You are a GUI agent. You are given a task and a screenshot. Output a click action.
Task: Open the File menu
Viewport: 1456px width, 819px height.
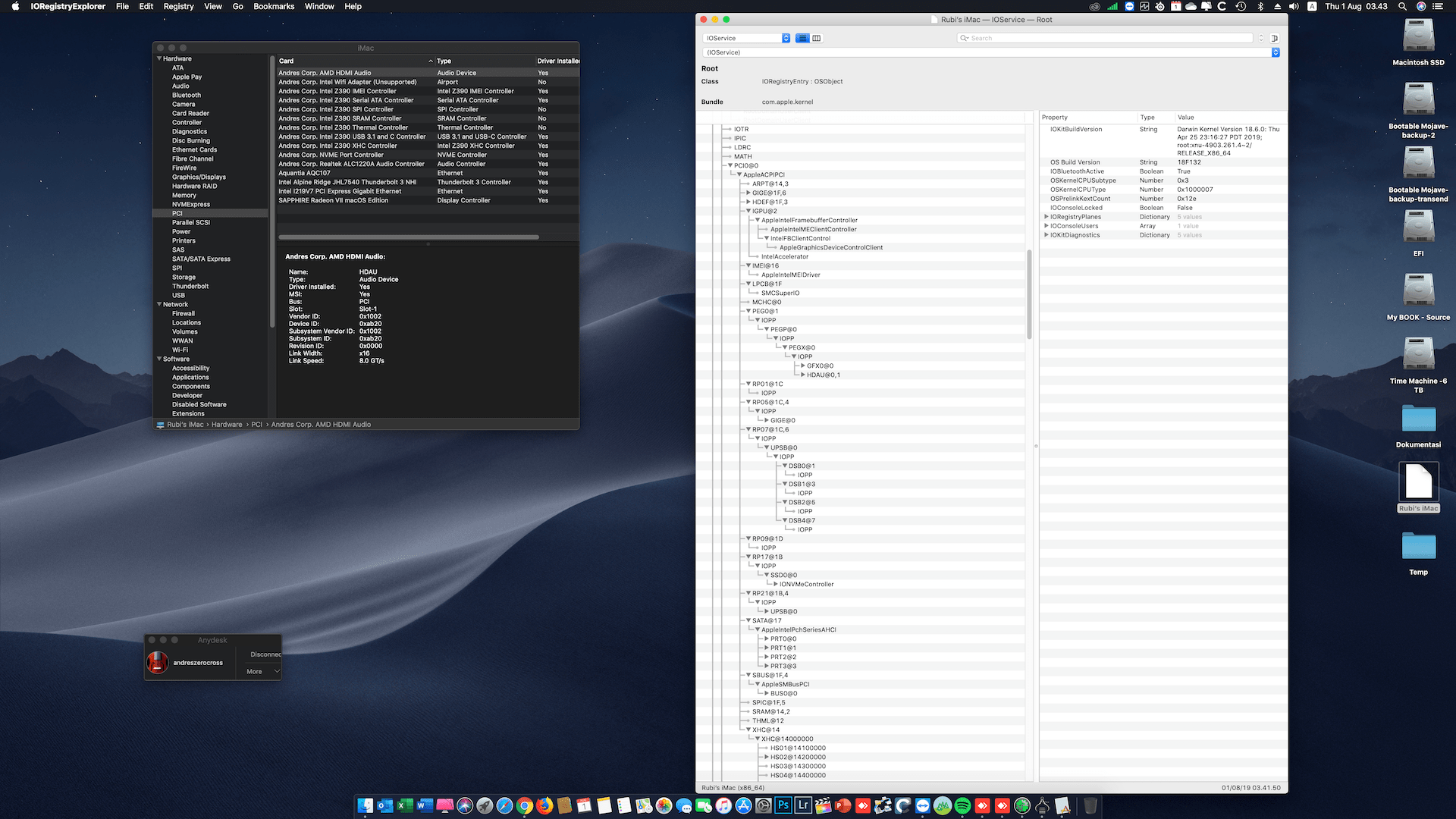[x=122, y=6]
